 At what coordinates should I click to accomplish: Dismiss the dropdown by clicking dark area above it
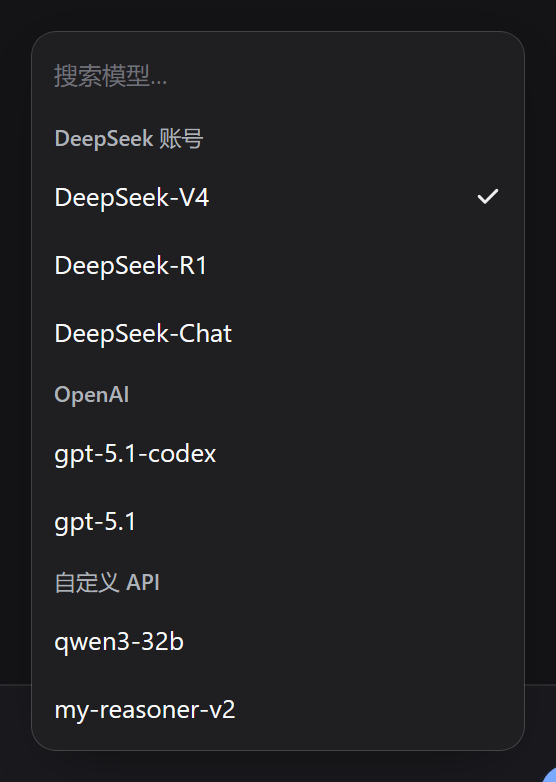[278, 14]
